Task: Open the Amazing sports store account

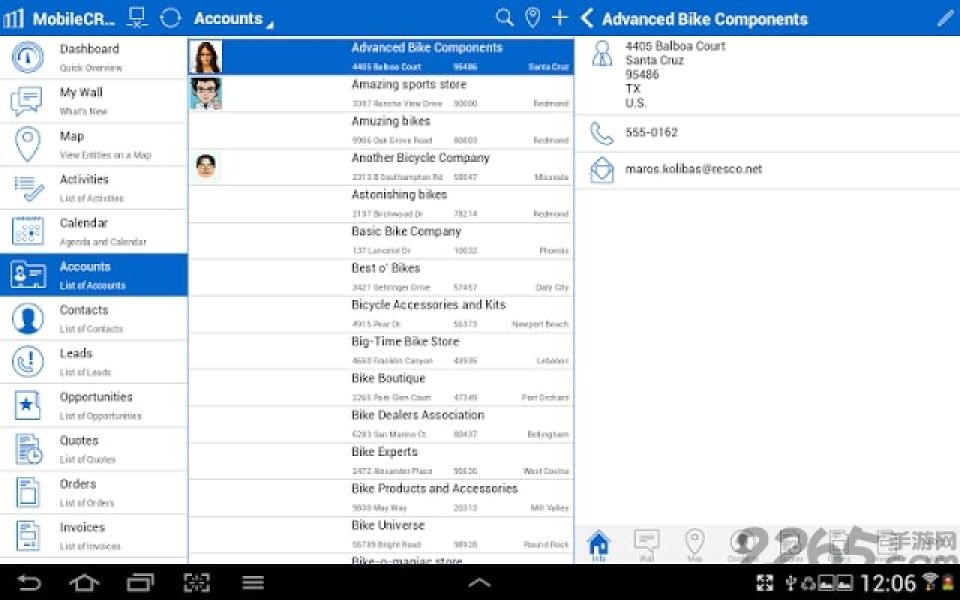Action: (381, 93)
